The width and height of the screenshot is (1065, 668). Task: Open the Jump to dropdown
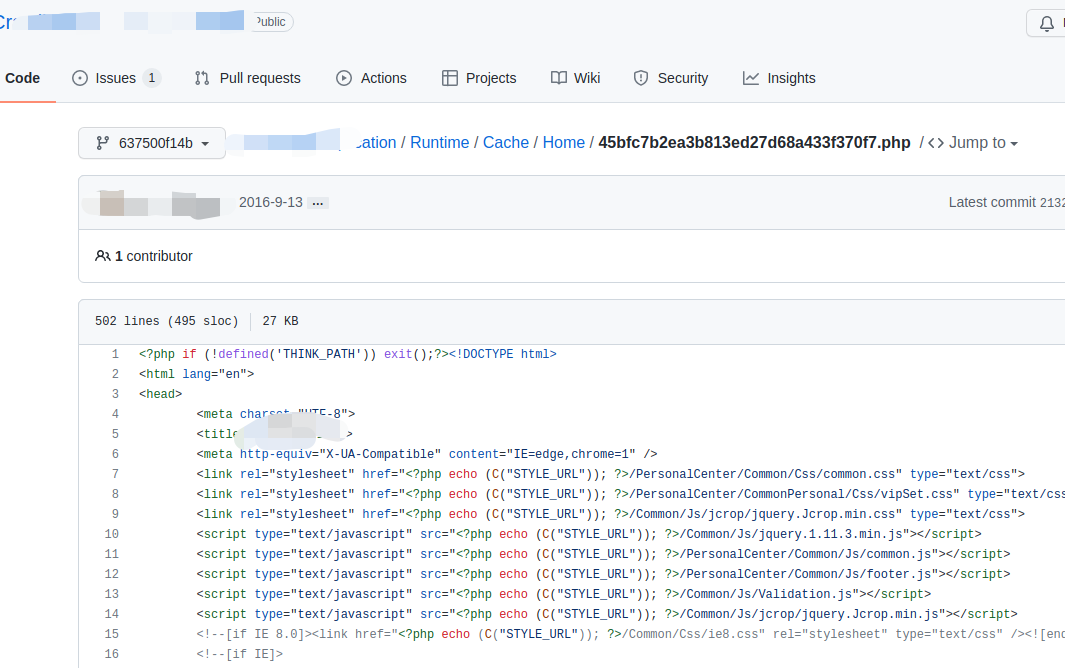(x=983, y=143)
